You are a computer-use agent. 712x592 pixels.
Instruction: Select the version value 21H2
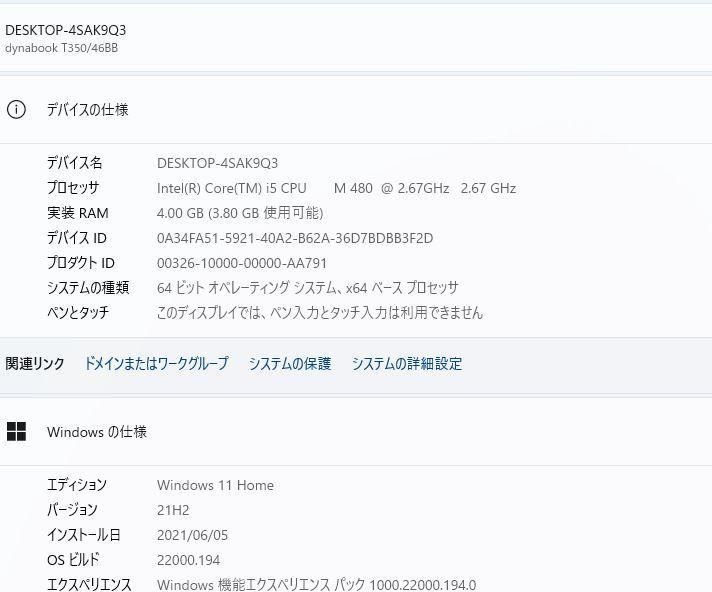[173, 510]
